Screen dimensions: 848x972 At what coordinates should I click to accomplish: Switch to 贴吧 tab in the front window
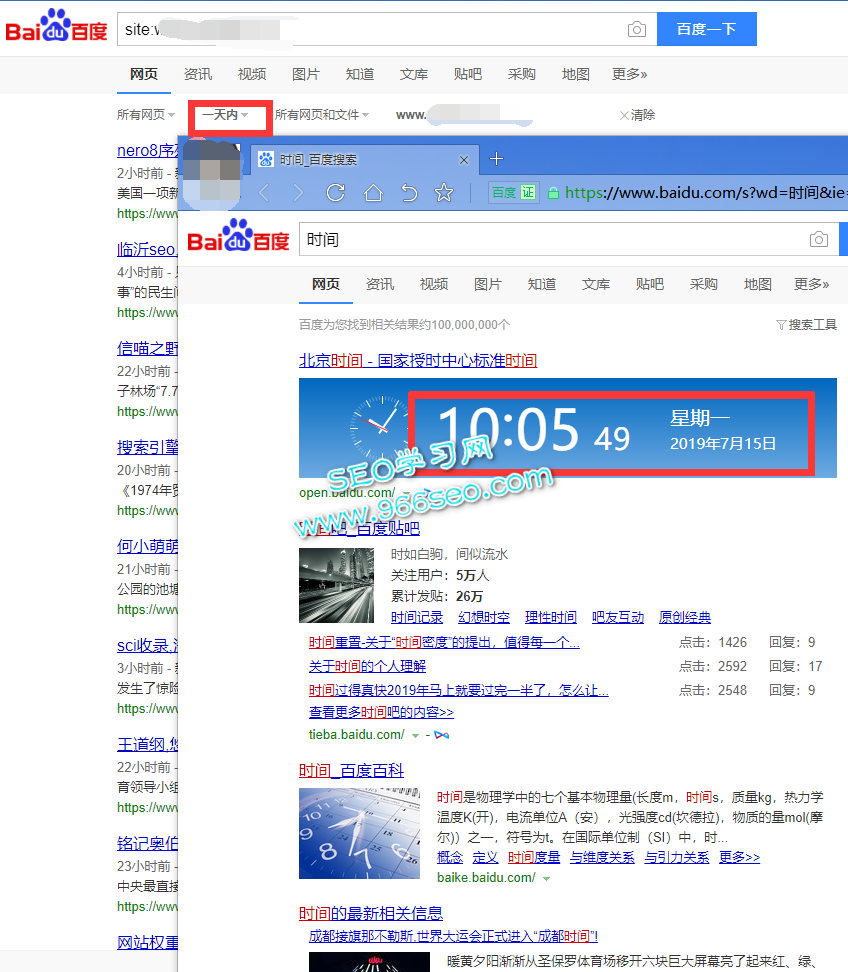click(x=650, y=285)
